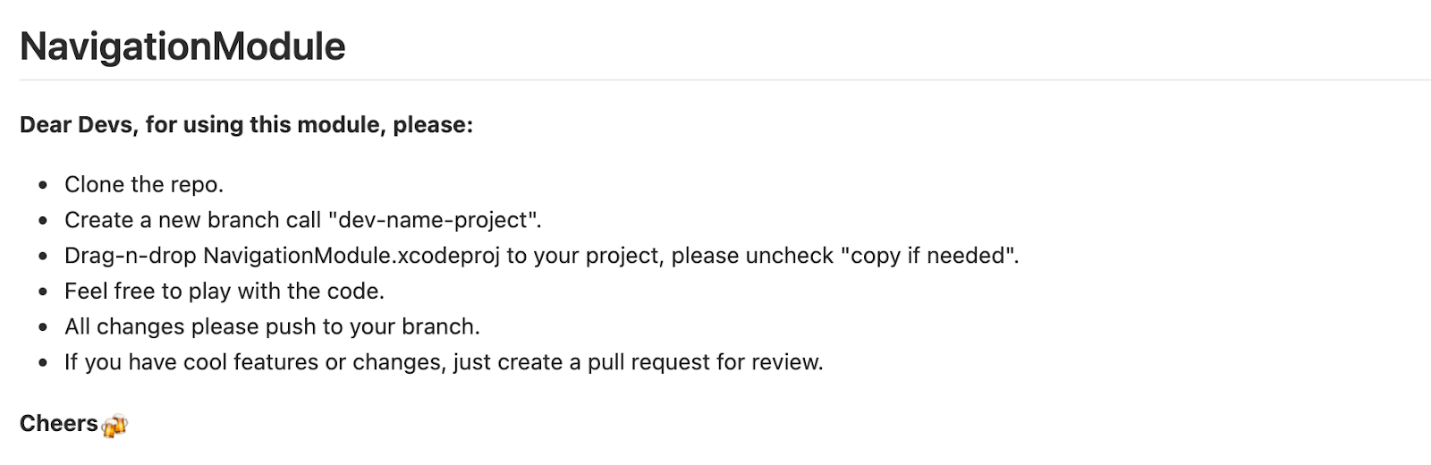Click the word "review." ending the last bullet

click(788, 362)
